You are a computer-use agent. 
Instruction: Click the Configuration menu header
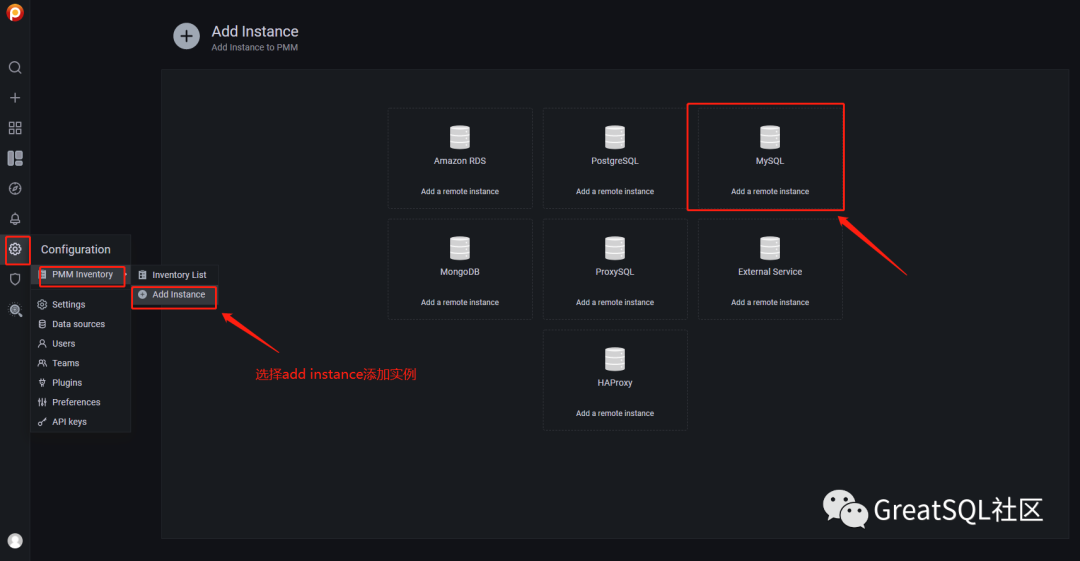[x=76, y=249]
